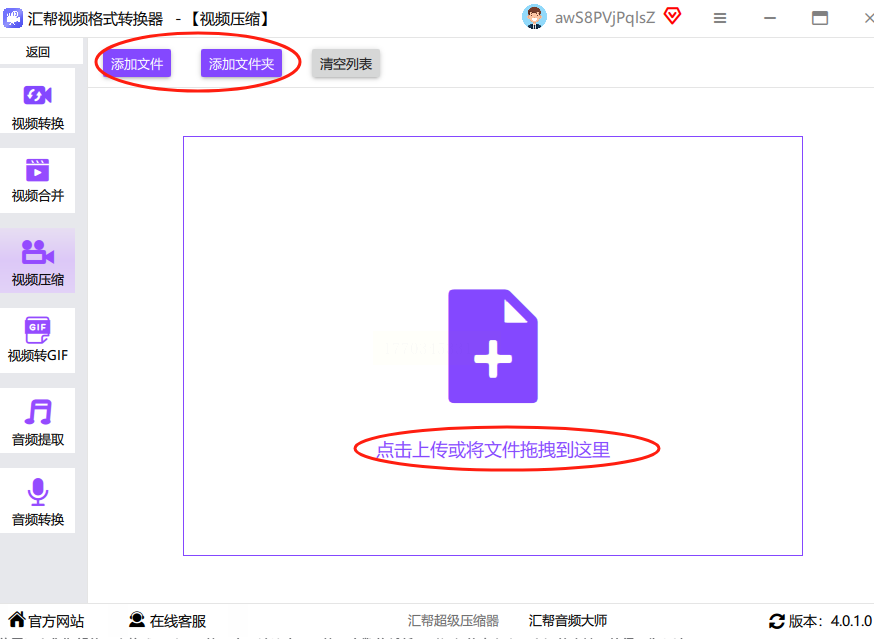874x639 pixels.
Task: Click the 音频转换 sidebar label
Action: [x=38, y=519]
